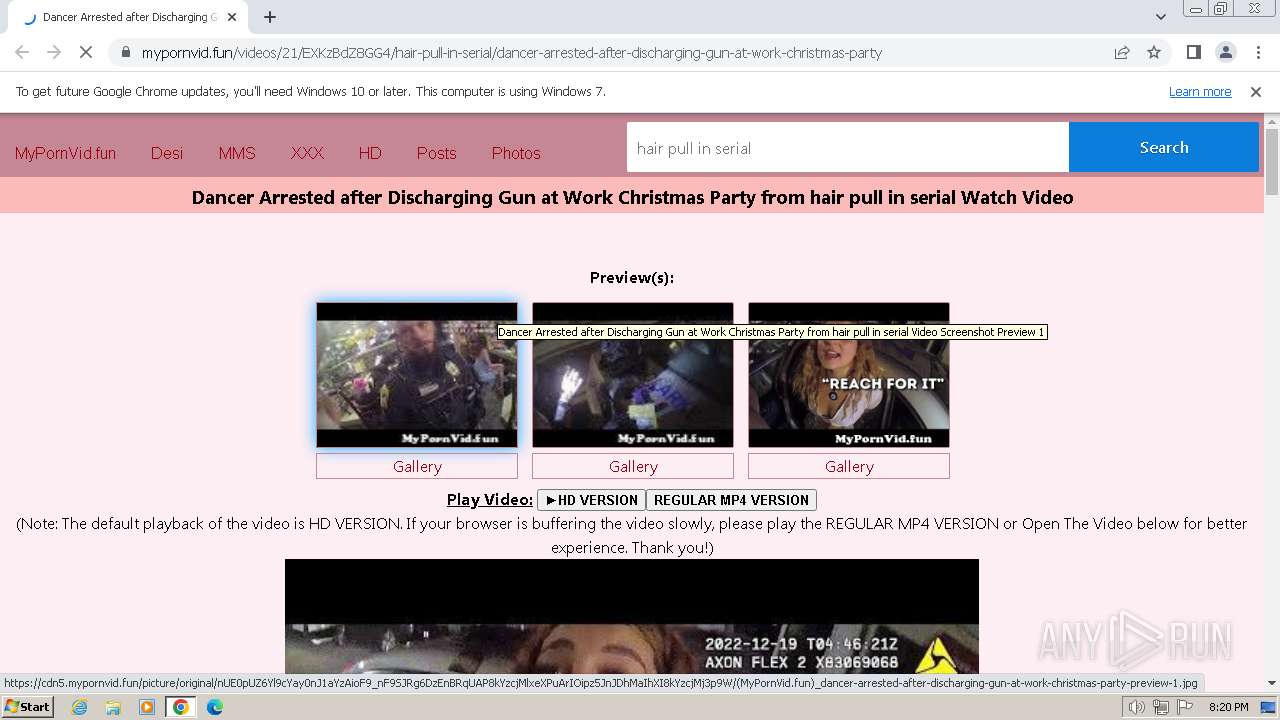The width and height of the screenshot is (1280, 720).
Task: Open Chrome side panel icon
Action: tap(1193, 52)
